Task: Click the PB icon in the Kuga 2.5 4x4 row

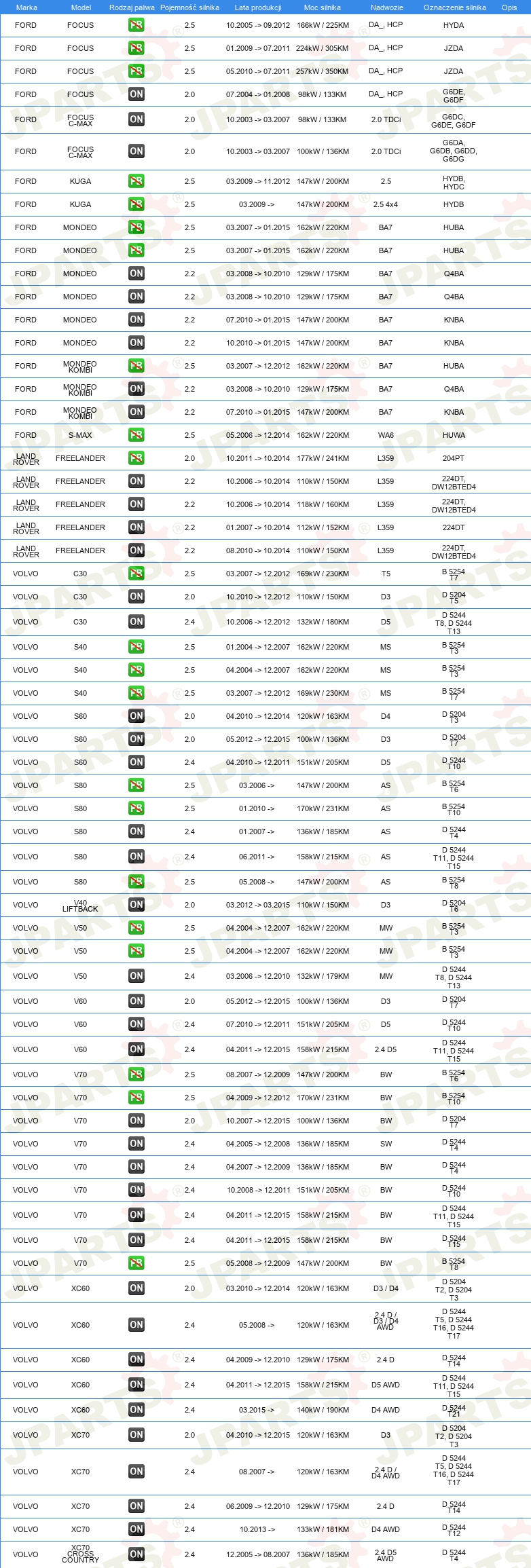Action: [136, 204]
